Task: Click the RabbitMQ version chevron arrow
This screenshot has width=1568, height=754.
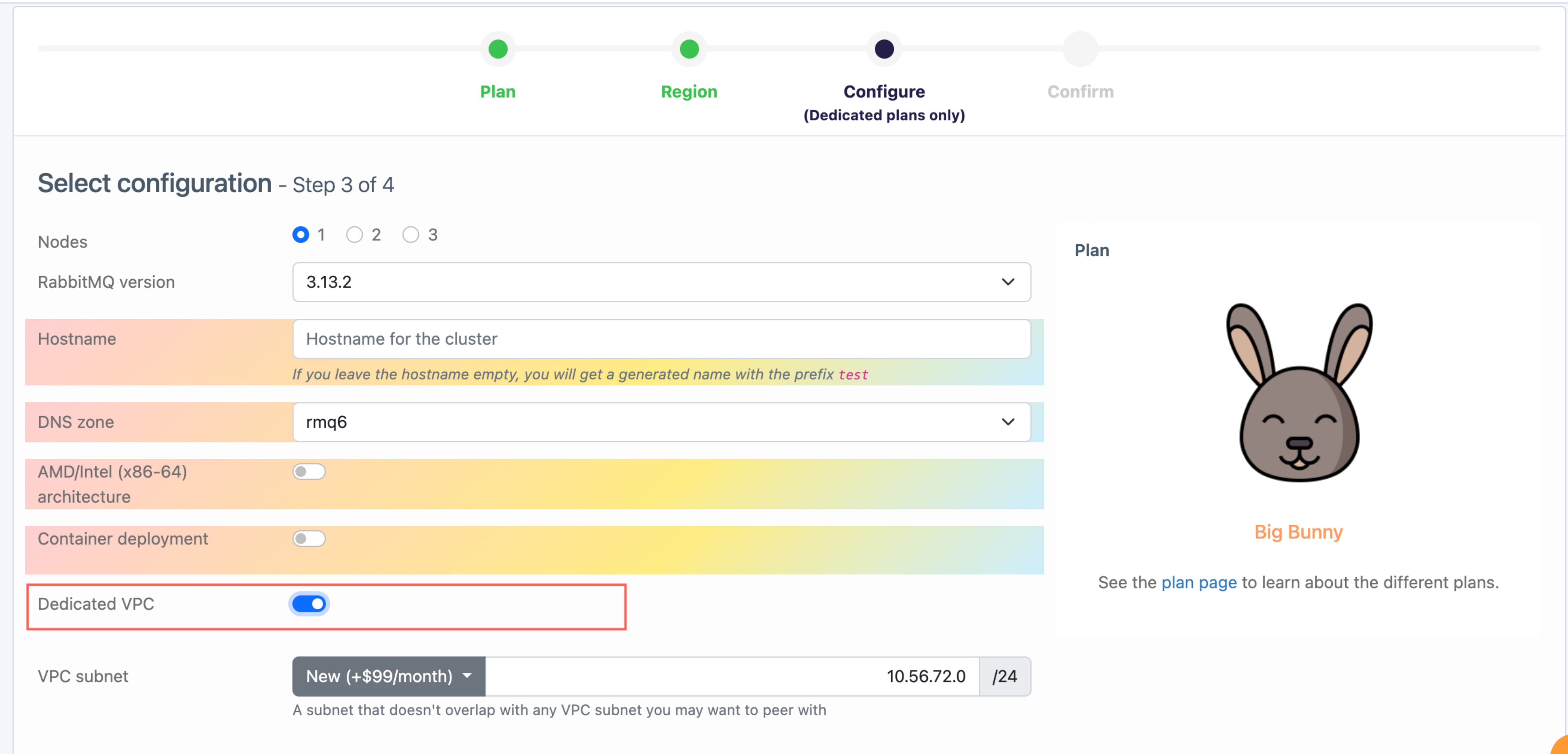Action: (1008, 282)
